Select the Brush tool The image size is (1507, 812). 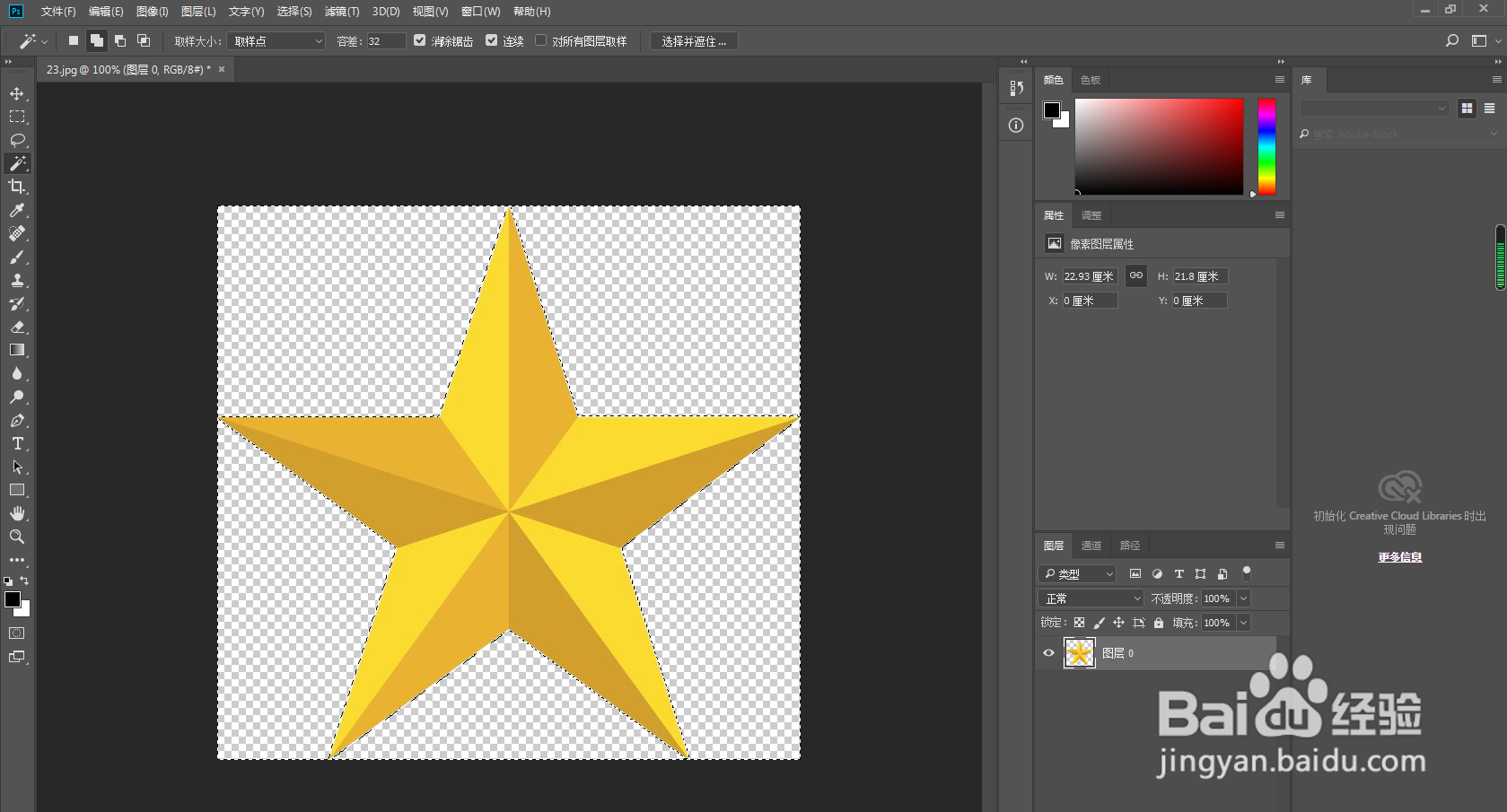(x=17, y=257)
